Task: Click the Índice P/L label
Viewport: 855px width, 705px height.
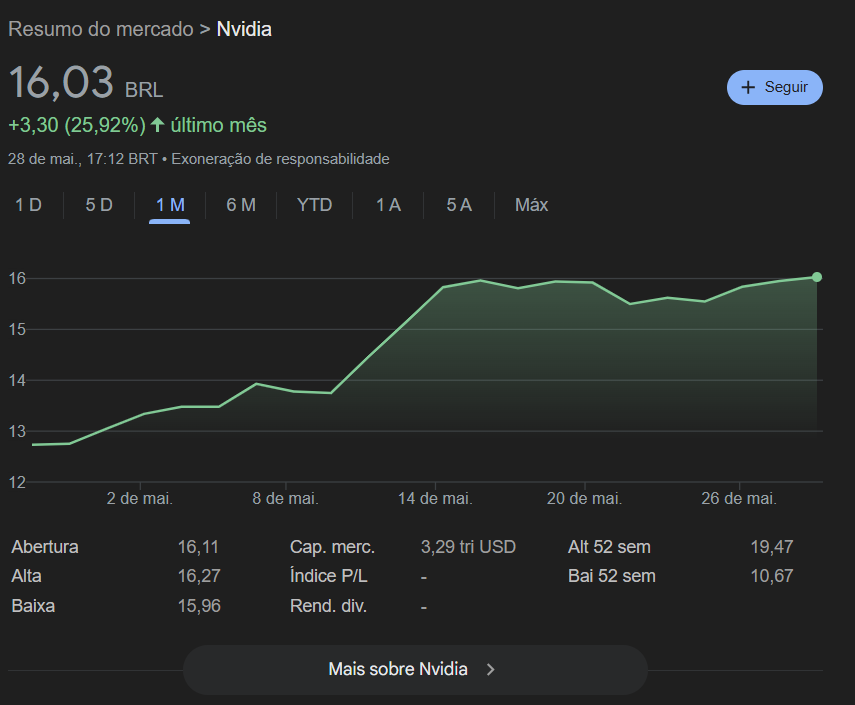Action: 328,576
